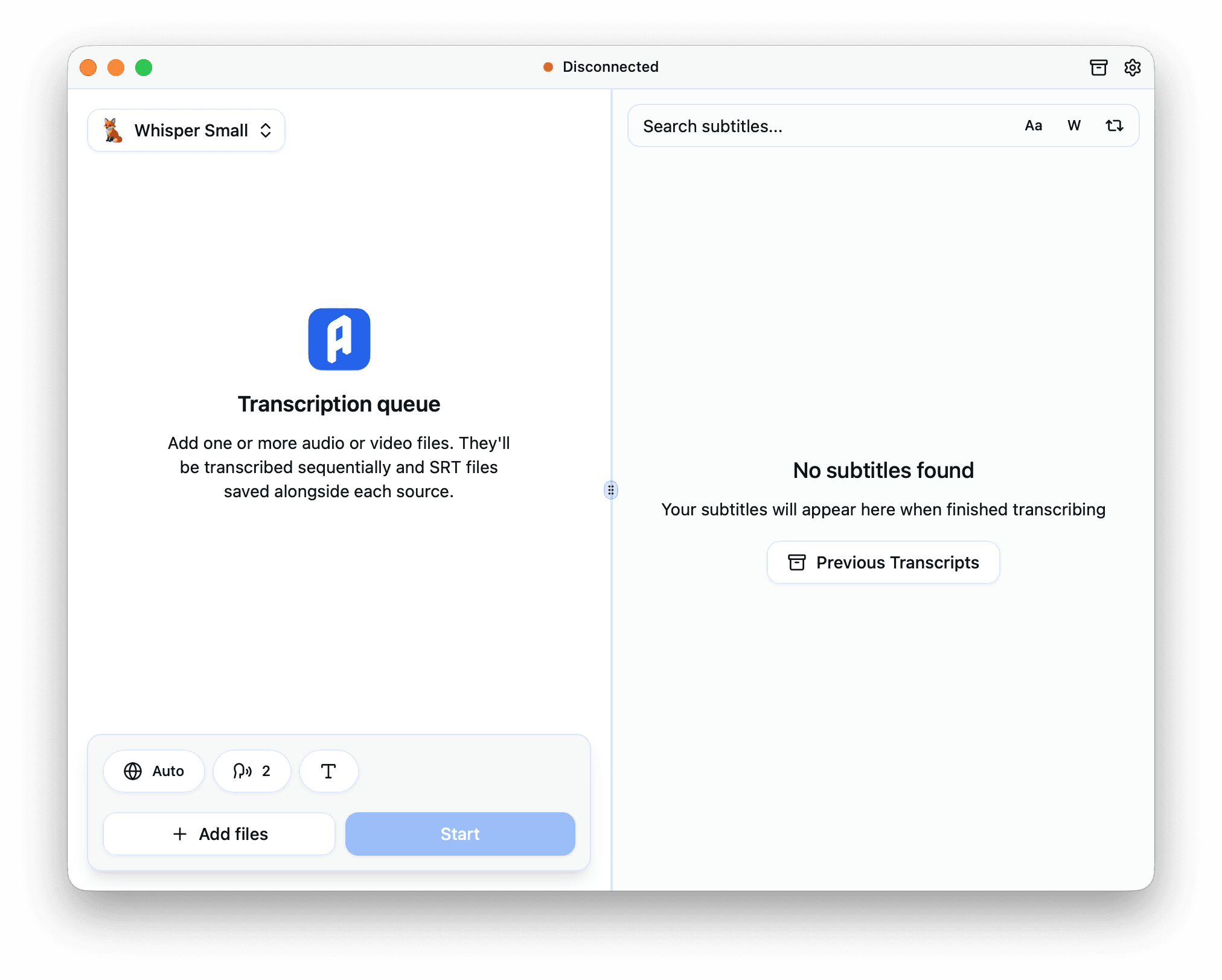Click the Disconnected status indicator

(601, 67)
